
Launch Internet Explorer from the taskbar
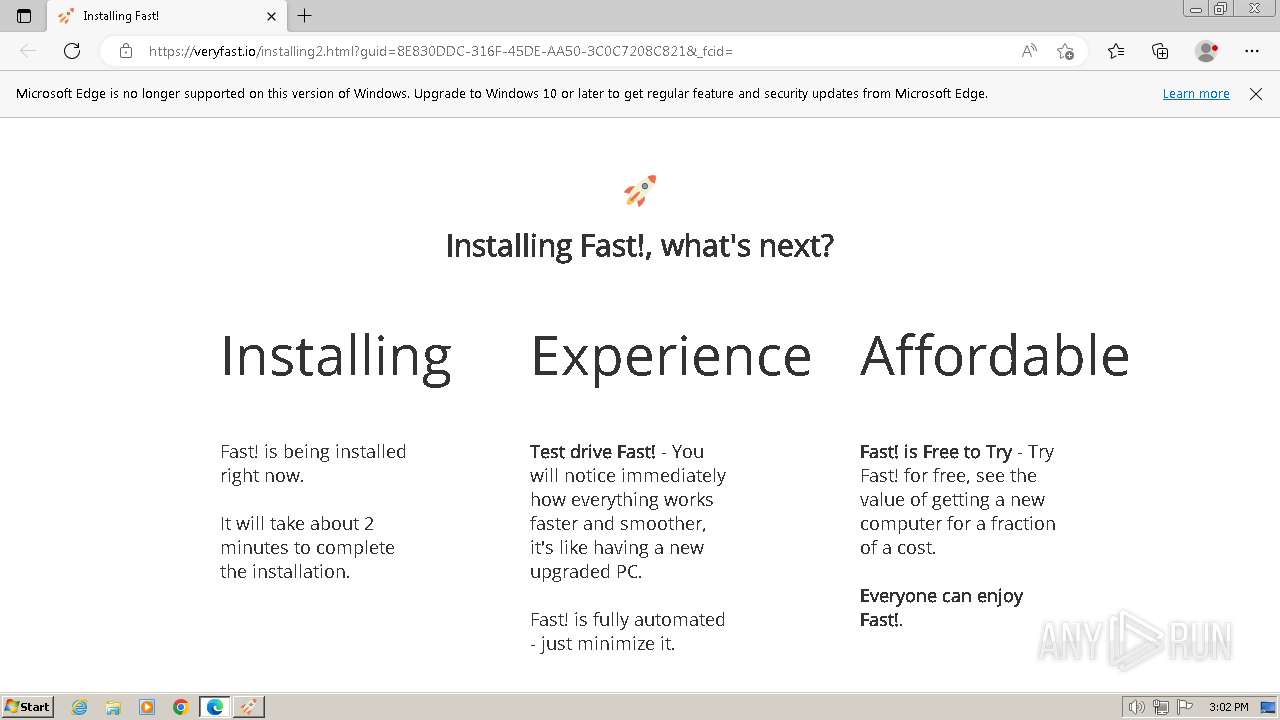(x=80, y=707)
